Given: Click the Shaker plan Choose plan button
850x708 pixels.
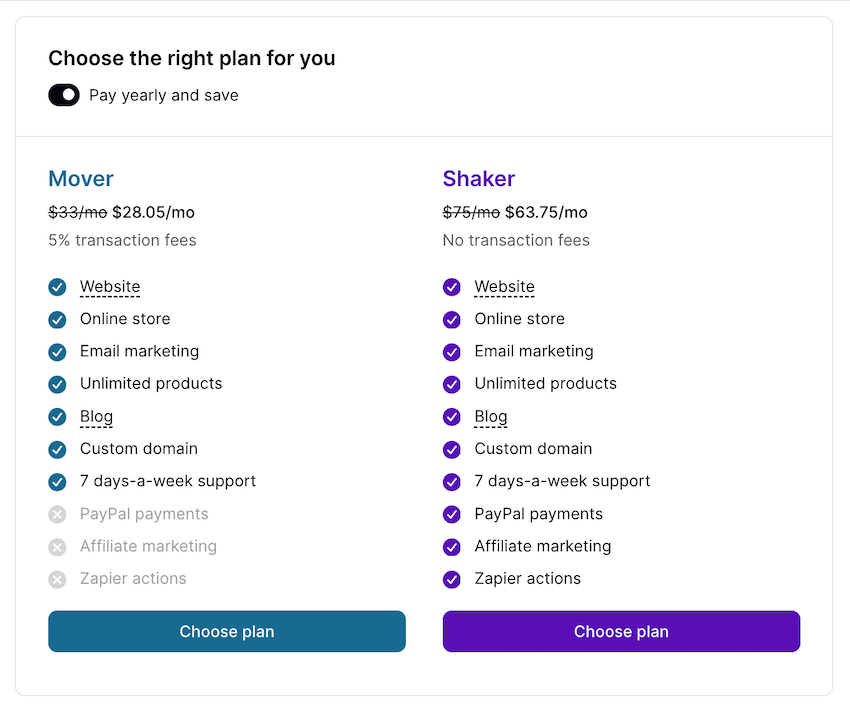Looking at the screenshot, I should point(621,631).
